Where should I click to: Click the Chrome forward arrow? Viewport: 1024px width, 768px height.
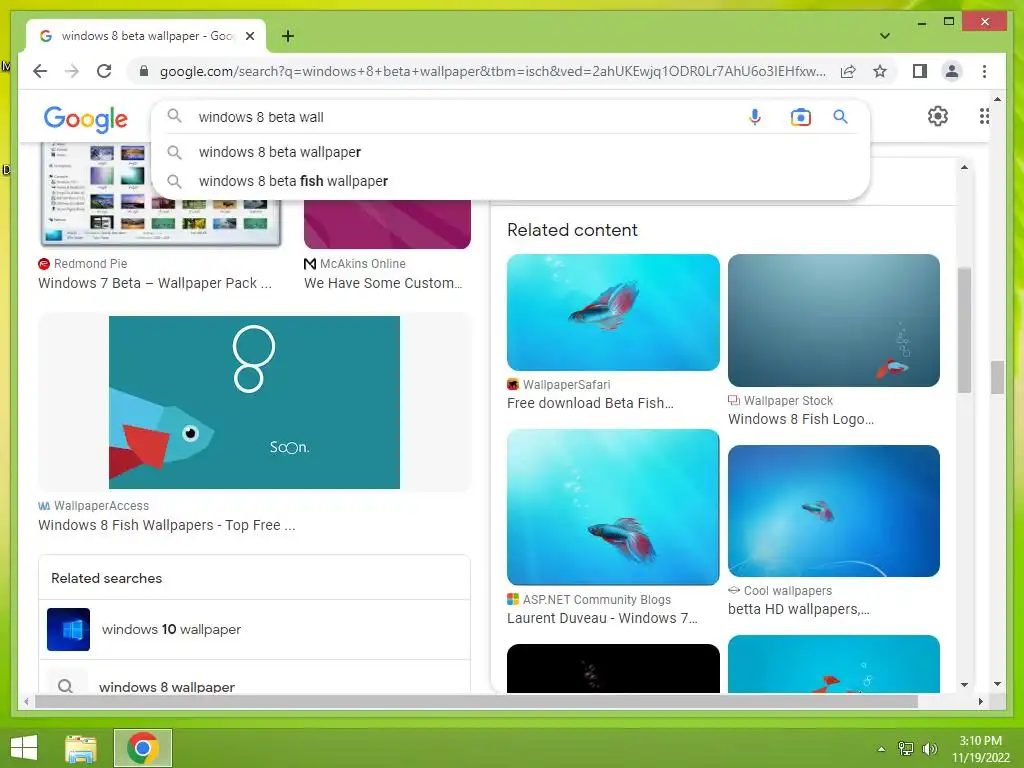72,71
